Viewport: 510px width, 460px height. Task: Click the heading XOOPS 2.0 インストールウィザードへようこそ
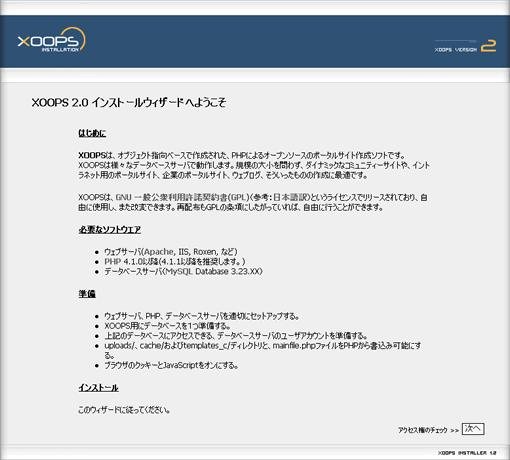(x=129, y=102)
